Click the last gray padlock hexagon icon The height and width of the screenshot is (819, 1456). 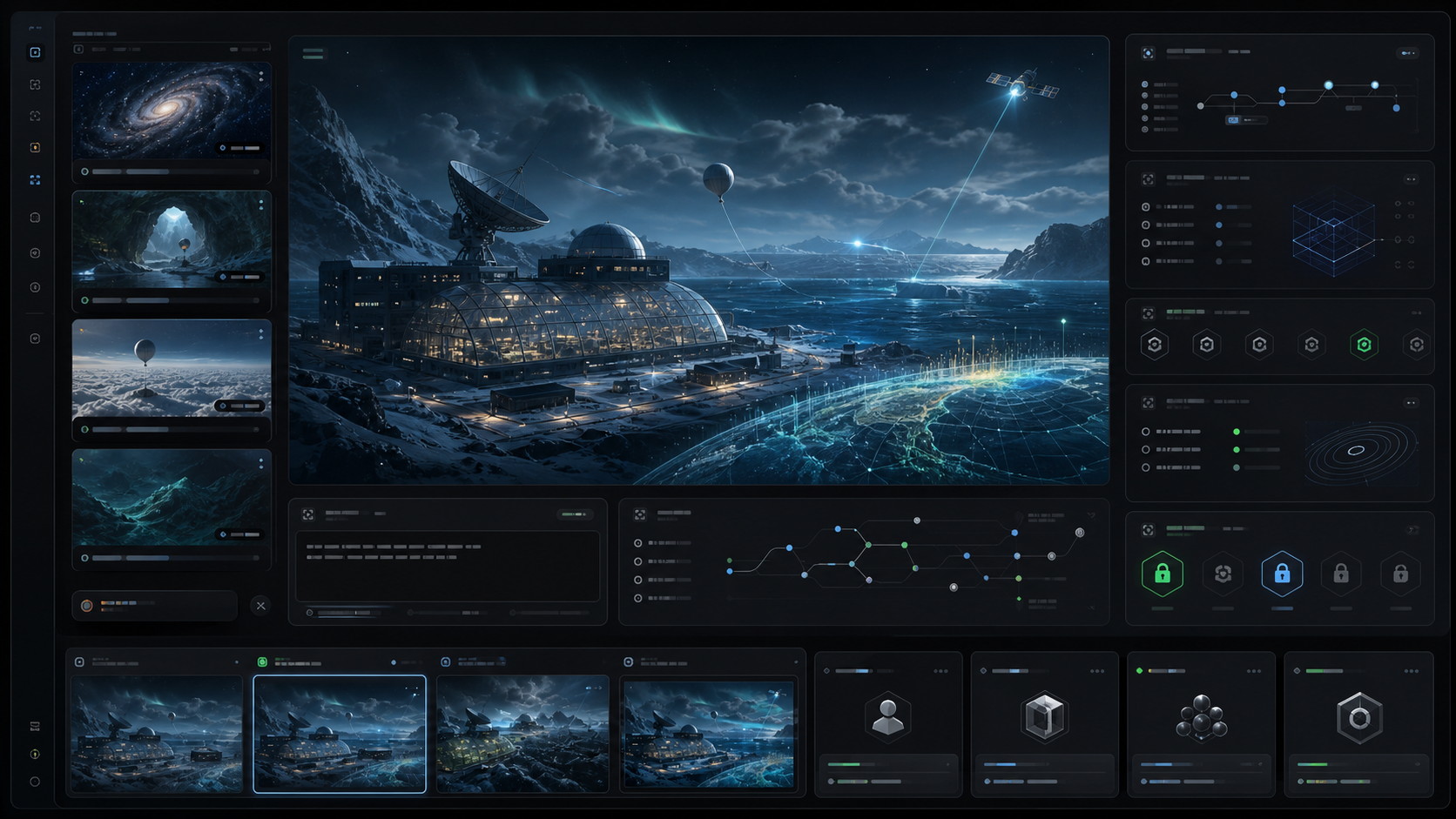tap(1400, 574)
